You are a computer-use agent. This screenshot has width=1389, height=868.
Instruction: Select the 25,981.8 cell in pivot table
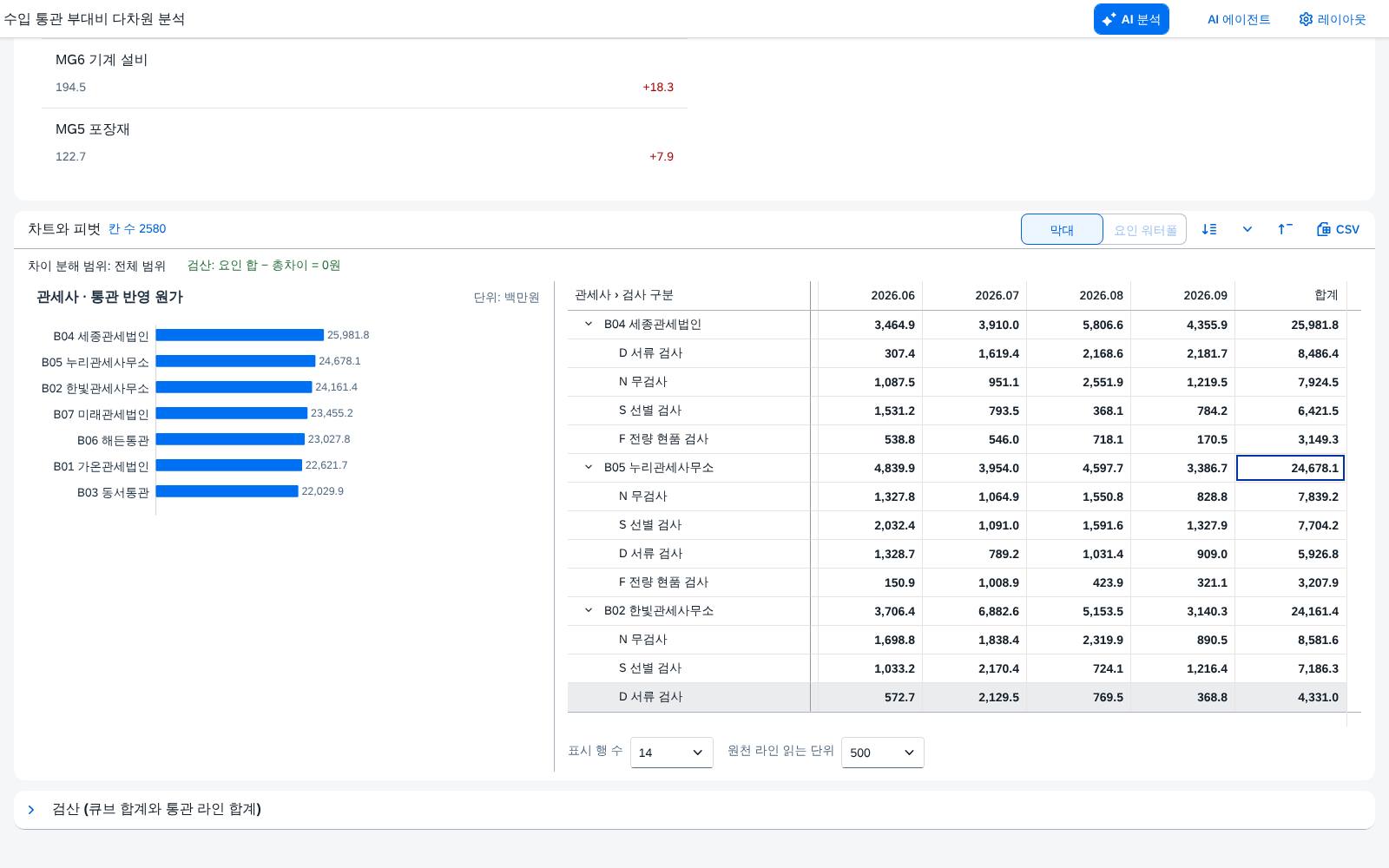(1290, 325)
